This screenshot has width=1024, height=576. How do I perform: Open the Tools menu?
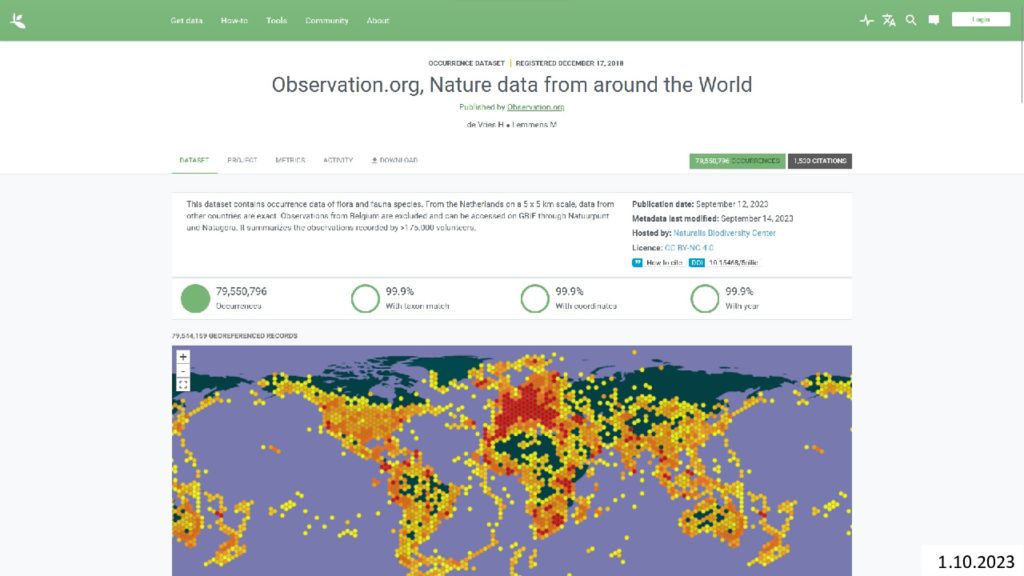coord(276,21)
